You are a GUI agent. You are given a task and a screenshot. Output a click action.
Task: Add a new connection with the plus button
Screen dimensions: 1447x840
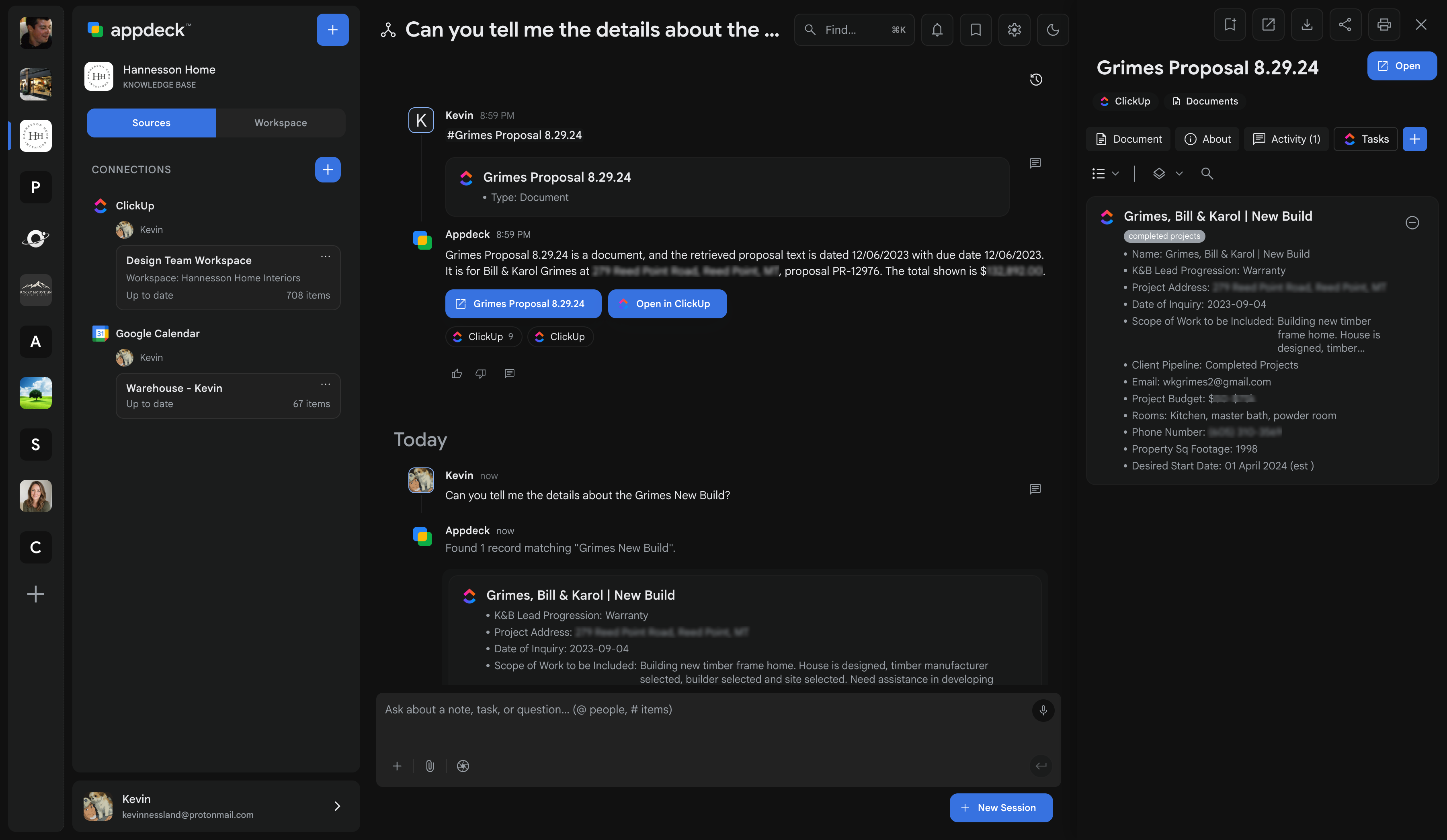coord(328,169)
